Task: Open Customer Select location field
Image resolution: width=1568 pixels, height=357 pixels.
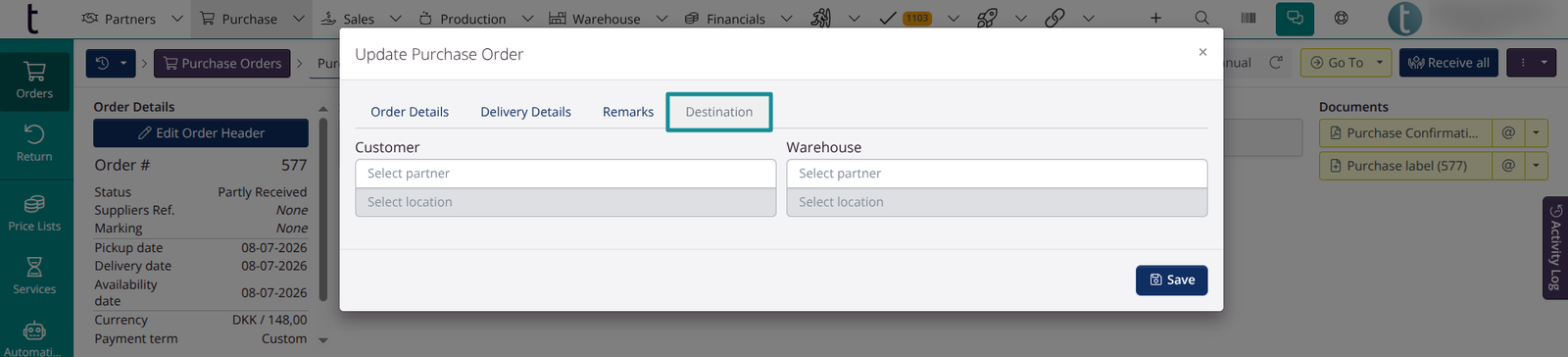Action: click(565, 202)
